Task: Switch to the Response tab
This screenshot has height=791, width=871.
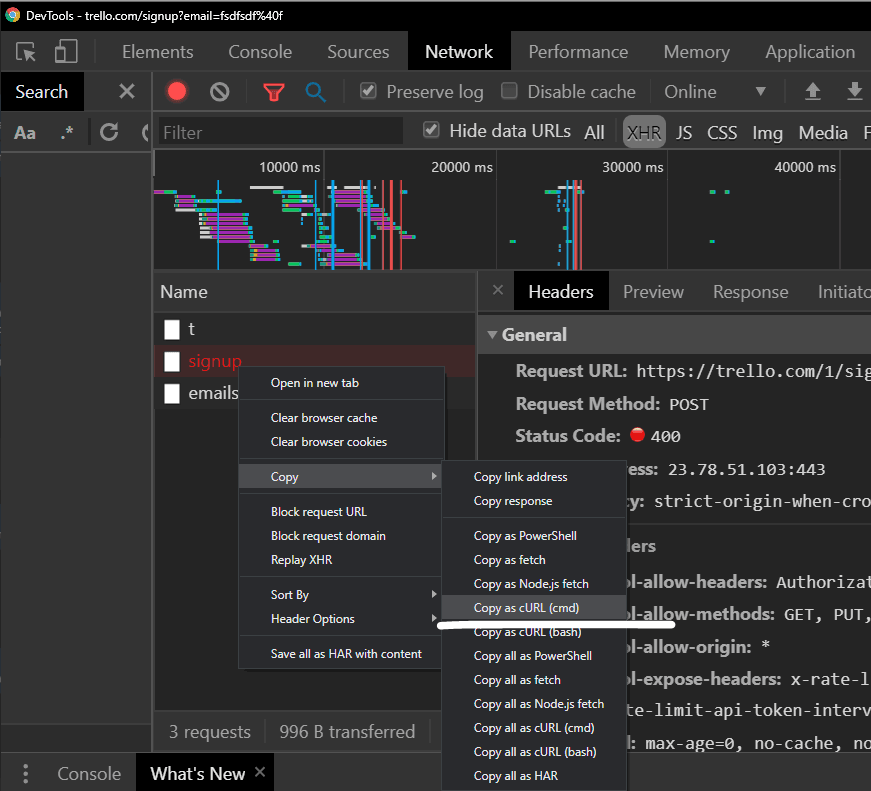Action: click(750, 292)
